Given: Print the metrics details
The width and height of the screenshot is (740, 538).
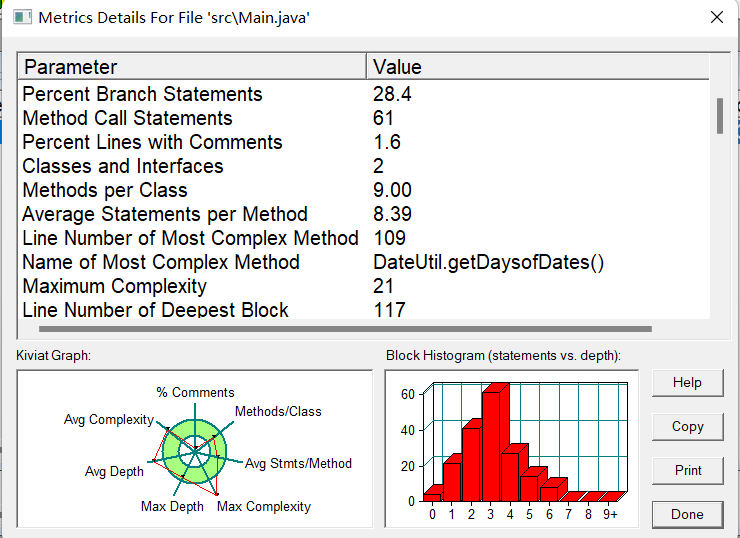Looking at the screenshot, I should 687,471.
